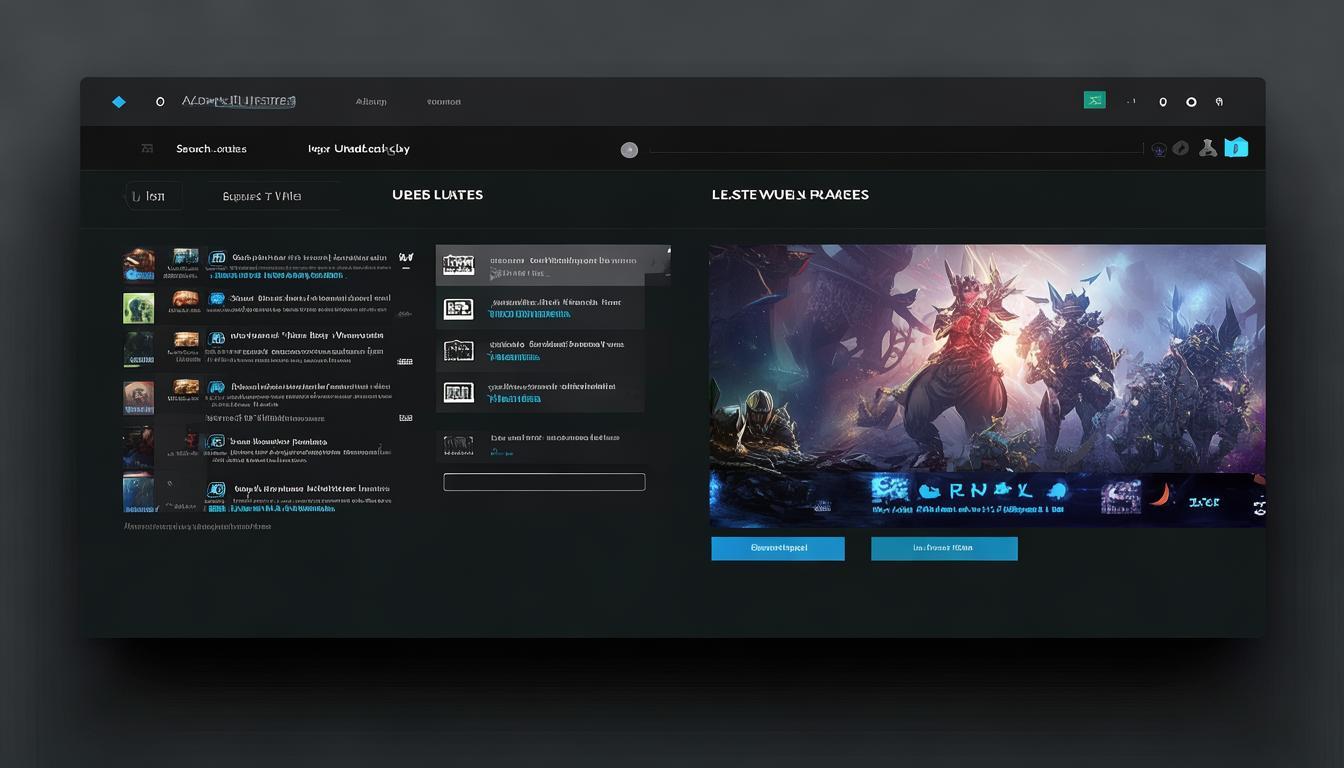Click the rightmost icon in the top header
This screenshot has height=768, width=1344.
1219,102
